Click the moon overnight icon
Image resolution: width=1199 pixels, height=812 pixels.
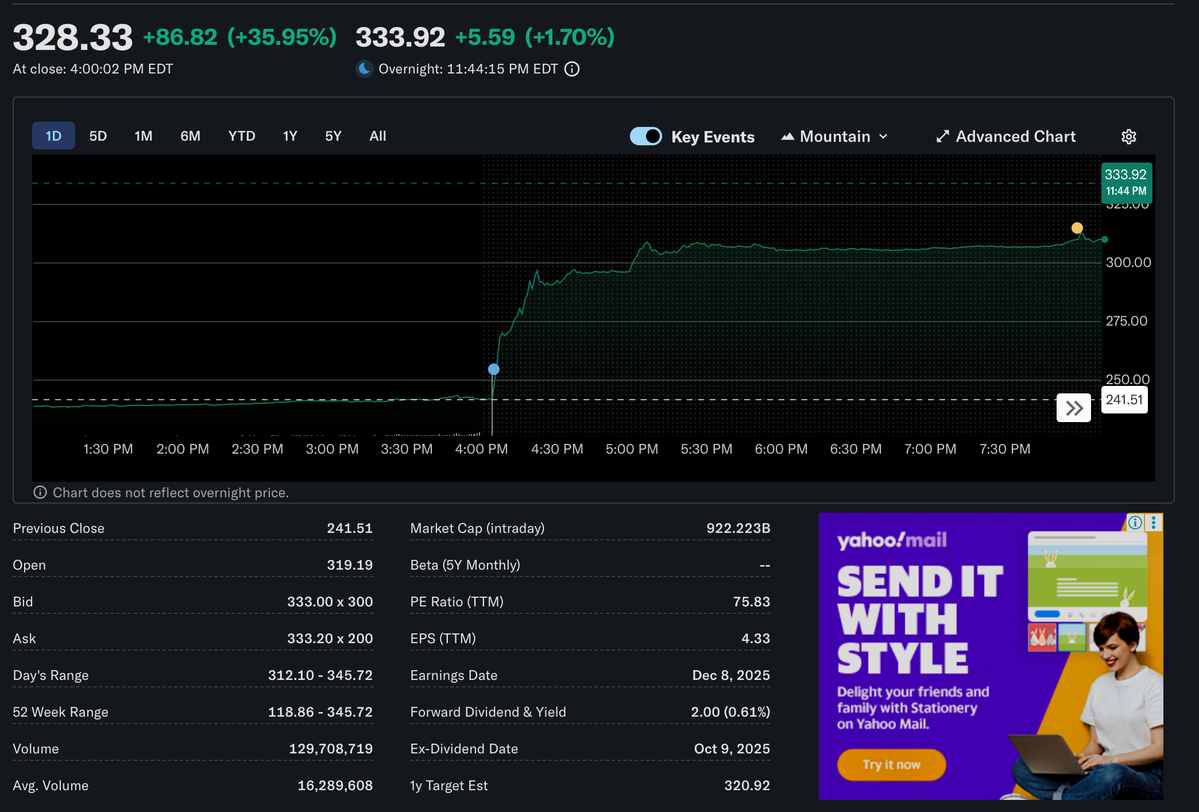tap(365, 69)
